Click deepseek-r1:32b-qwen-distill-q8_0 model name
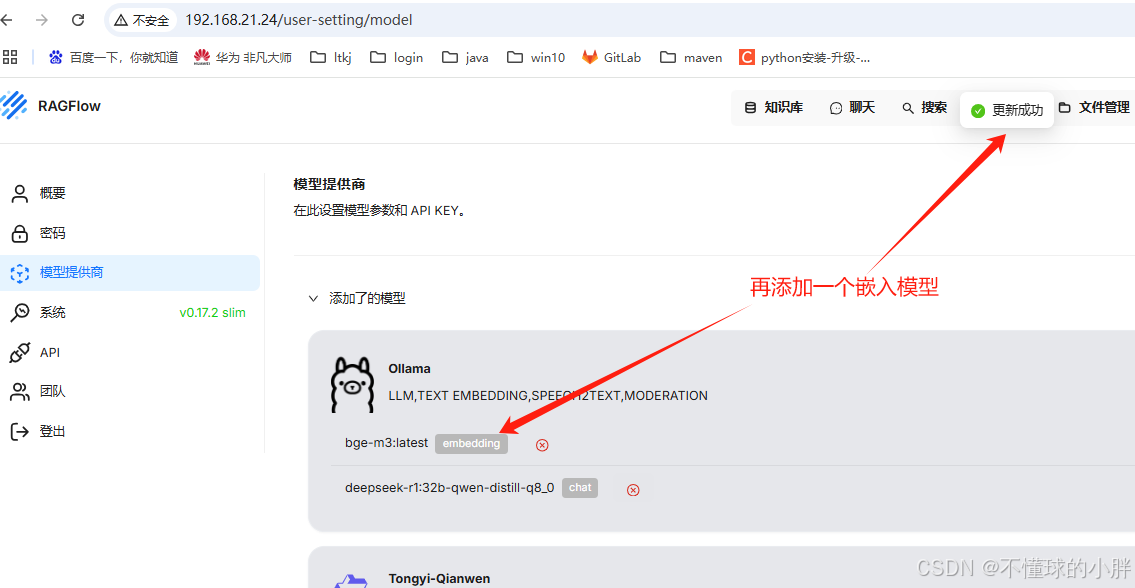Screen dimensions: 1135x588 tap(450, 487)
